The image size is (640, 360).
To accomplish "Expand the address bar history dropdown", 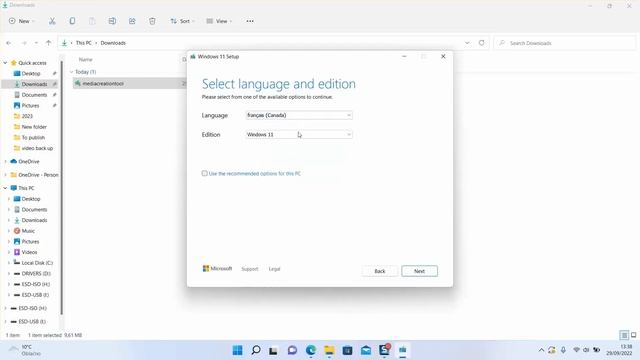I will pyautogui.click(x=467, y=43).
